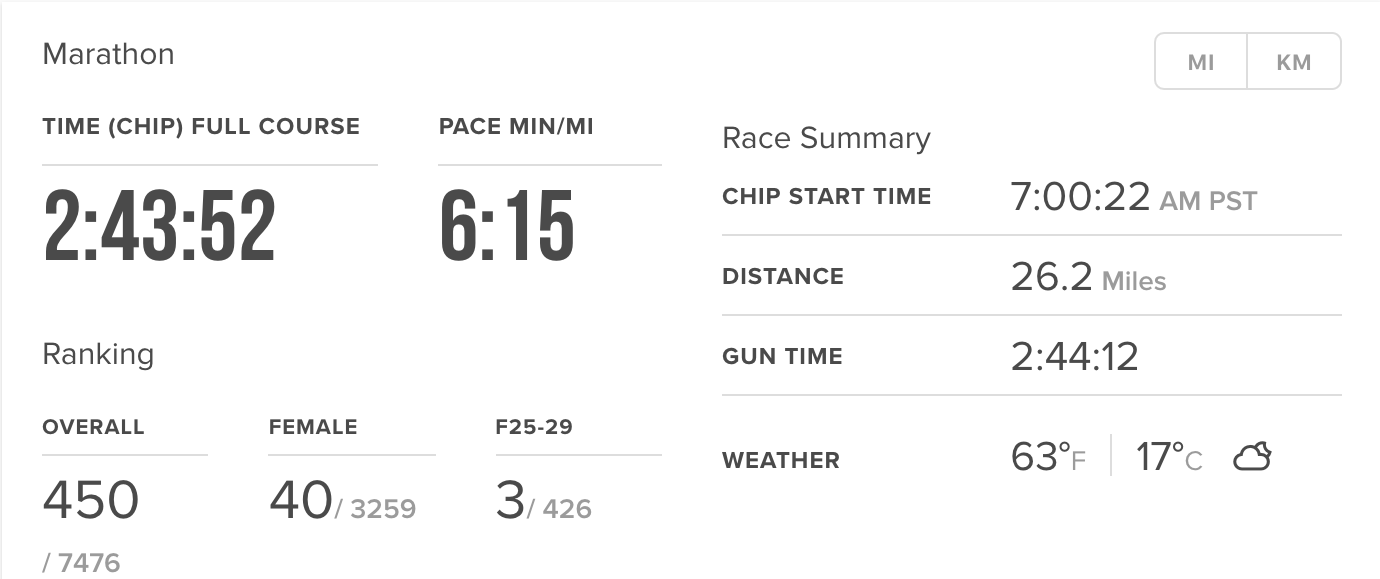Click the partly cloudy weather icon
Image resolution: width=1380 pixels, height=579 pixels.
(x=1251, y=459)
